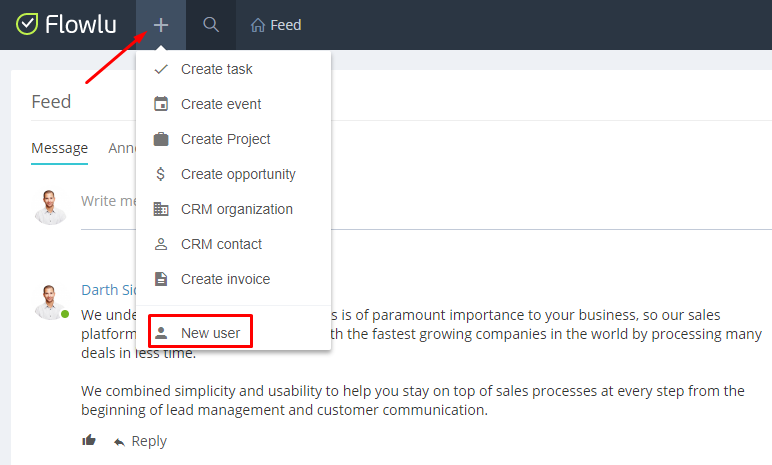This screenshot has width=772, height=465.
Task: Like the post with thumbs-up icon
Action: click(x=89, y=440)
